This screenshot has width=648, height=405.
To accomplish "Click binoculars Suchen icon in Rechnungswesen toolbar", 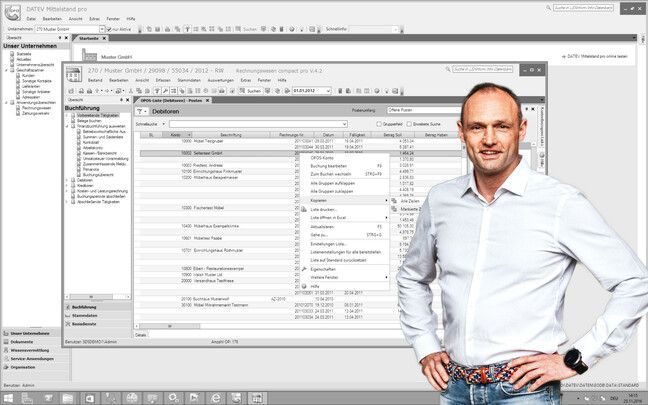I will [243, 91].
